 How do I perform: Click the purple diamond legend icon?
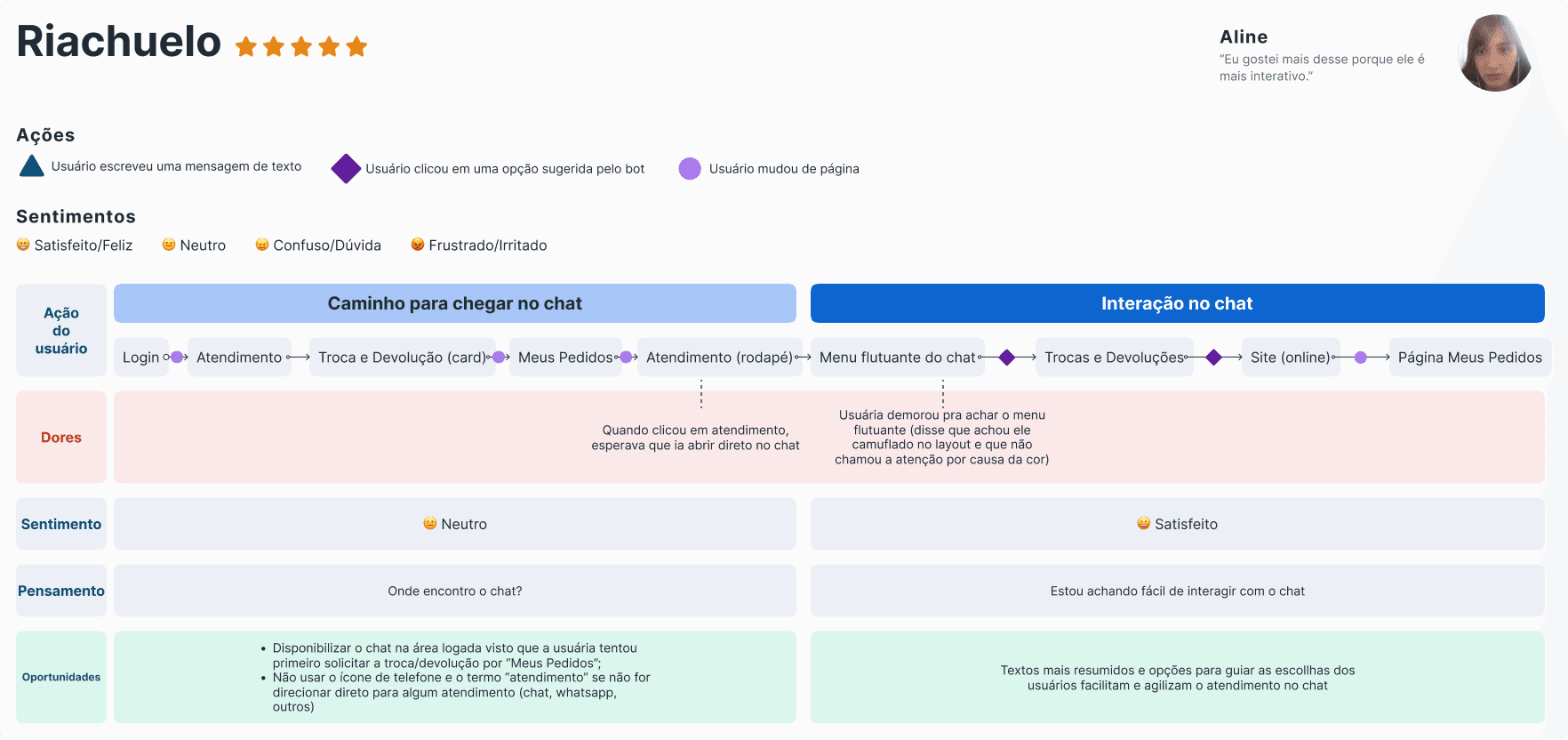pos(346,169)
